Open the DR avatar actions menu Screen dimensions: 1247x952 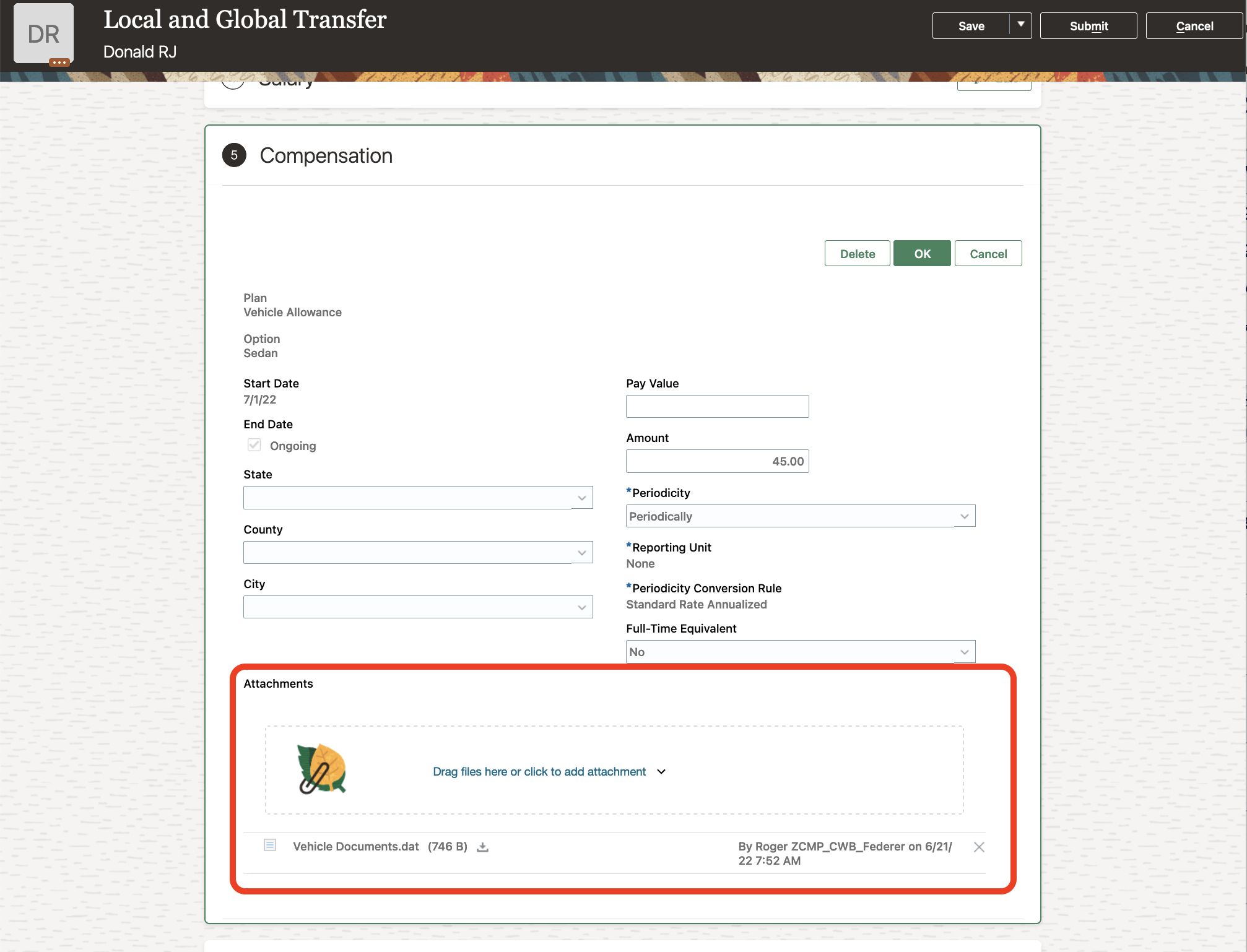59,62
